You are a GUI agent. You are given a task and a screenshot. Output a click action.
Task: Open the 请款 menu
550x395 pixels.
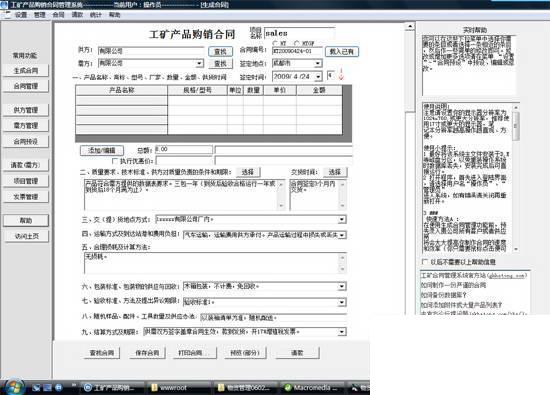(x=77, y=15)
